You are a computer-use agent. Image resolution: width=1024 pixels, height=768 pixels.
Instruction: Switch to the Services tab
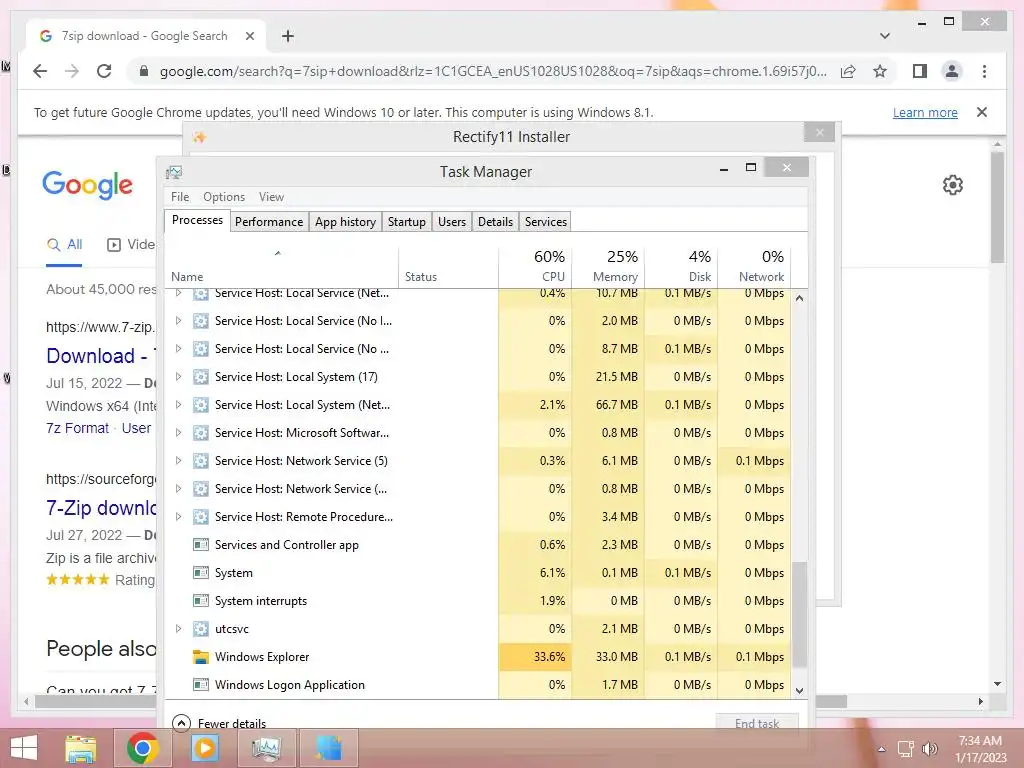tap(545, 221)
